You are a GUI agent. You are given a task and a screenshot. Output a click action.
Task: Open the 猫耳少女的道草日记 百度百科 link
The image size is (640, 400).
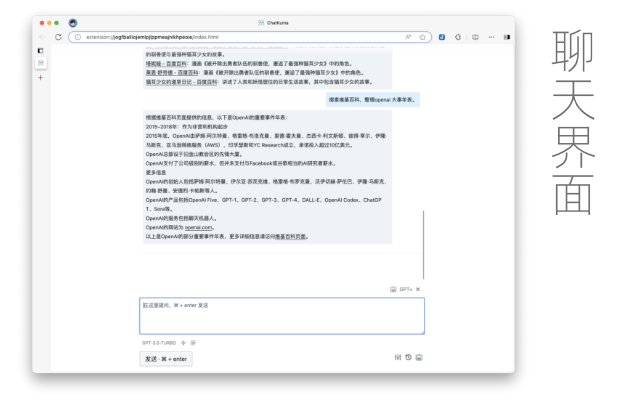pos(182,82)
